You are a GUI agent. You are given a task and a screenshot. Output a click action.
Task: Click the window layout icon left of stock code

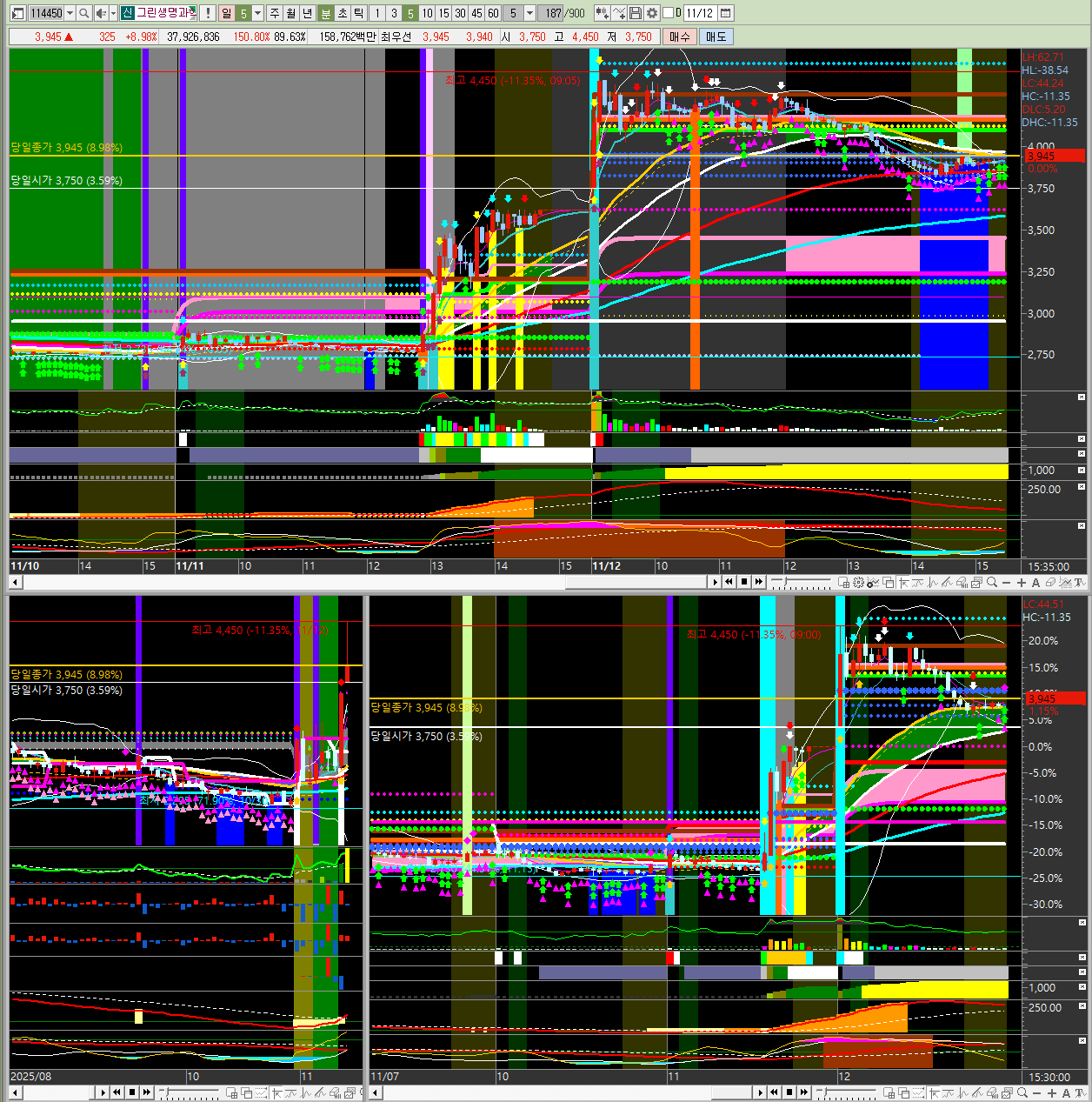point(18,13)
